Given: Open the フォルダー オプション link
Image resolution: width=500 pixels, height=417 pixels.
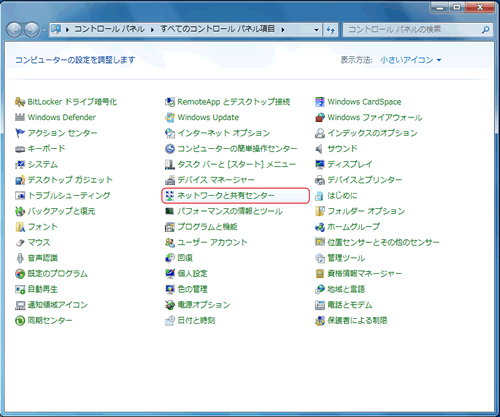Looking at the screenshot, I should pos(366,211).
